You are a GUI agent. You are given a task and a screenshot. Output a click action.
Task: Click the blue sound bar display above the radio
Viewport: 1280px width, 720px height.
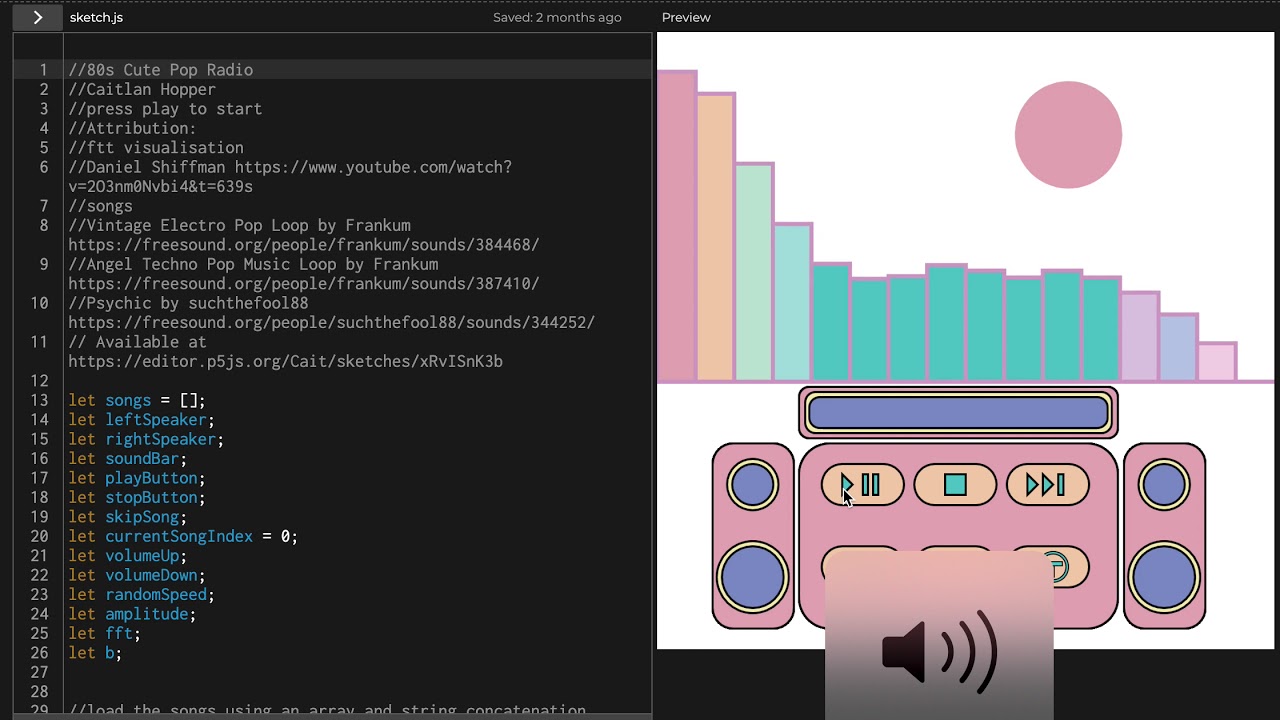coord(958,413)
